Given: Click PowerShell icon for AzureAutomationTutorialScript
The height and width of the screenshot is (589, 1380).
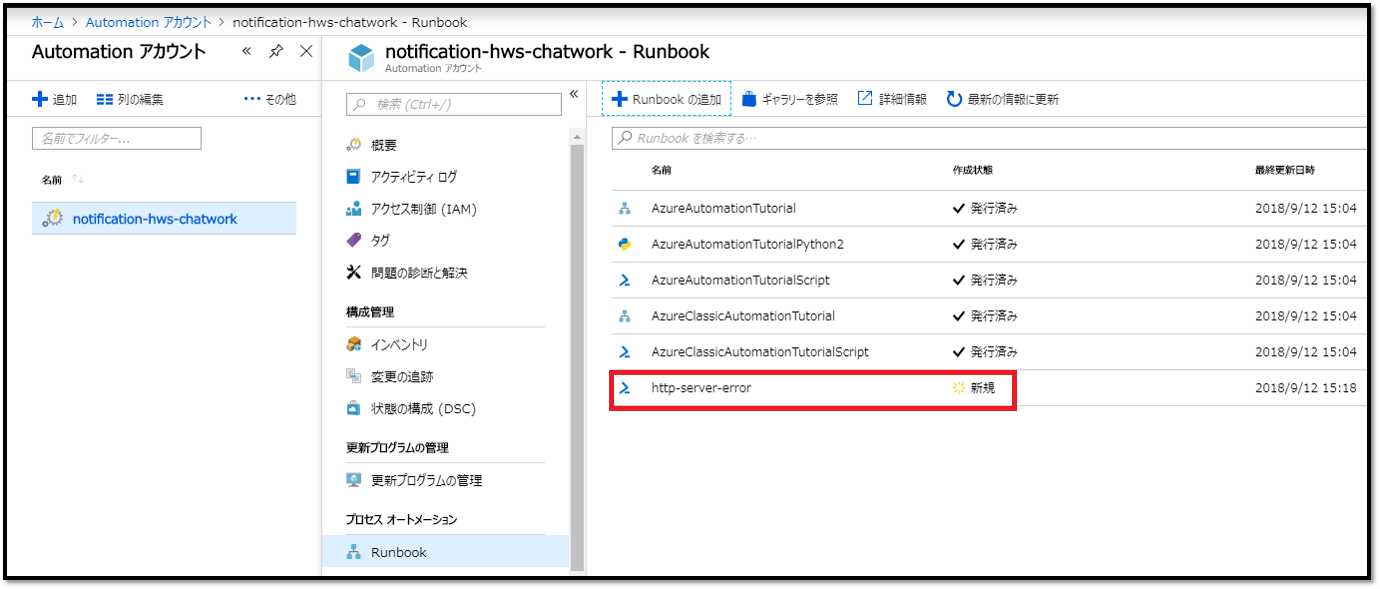Looking at the screenshot, I should pyautogui.click(x=625, y=280).
